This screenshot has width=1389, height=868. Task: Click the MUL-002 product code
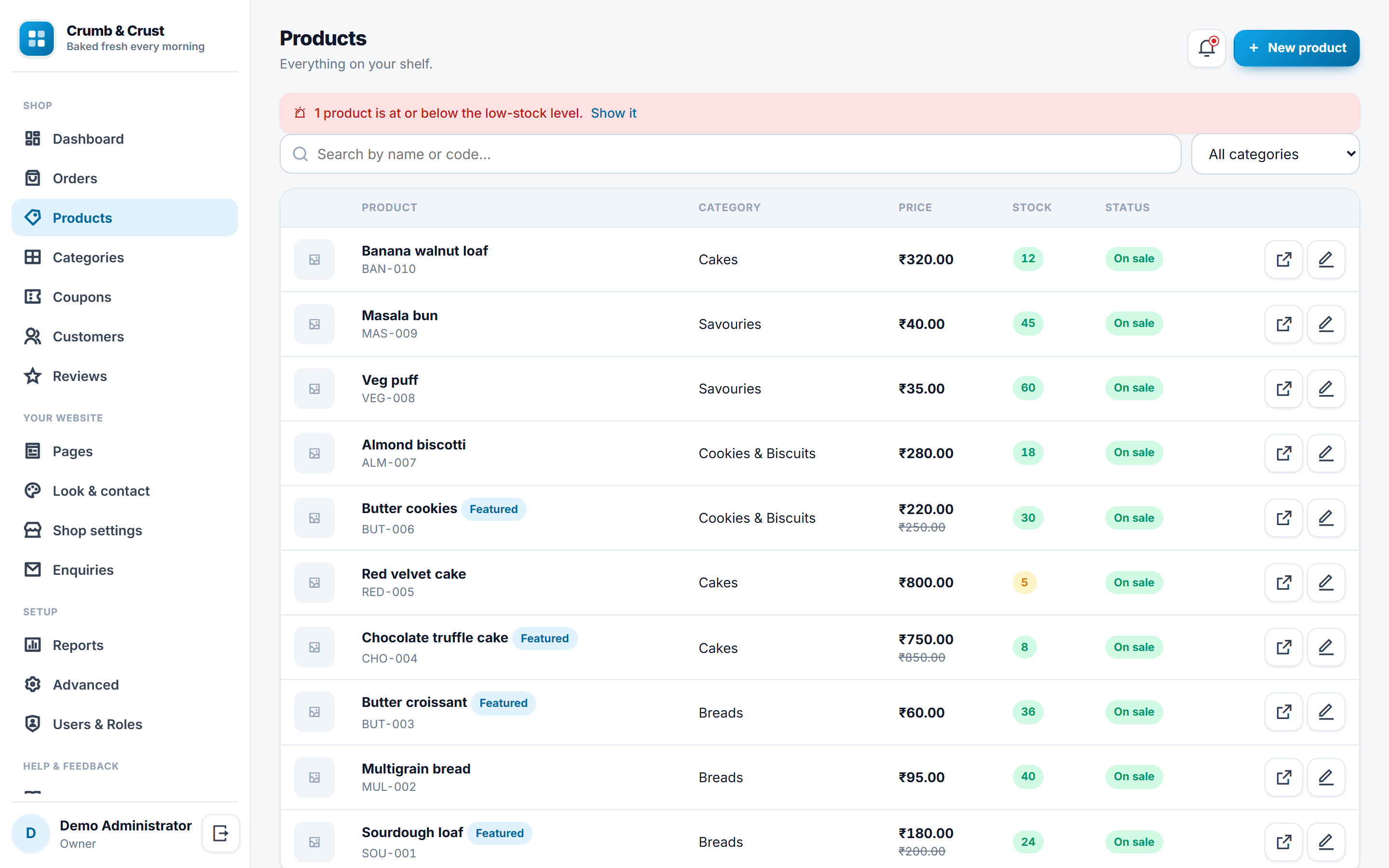point(389,787)
